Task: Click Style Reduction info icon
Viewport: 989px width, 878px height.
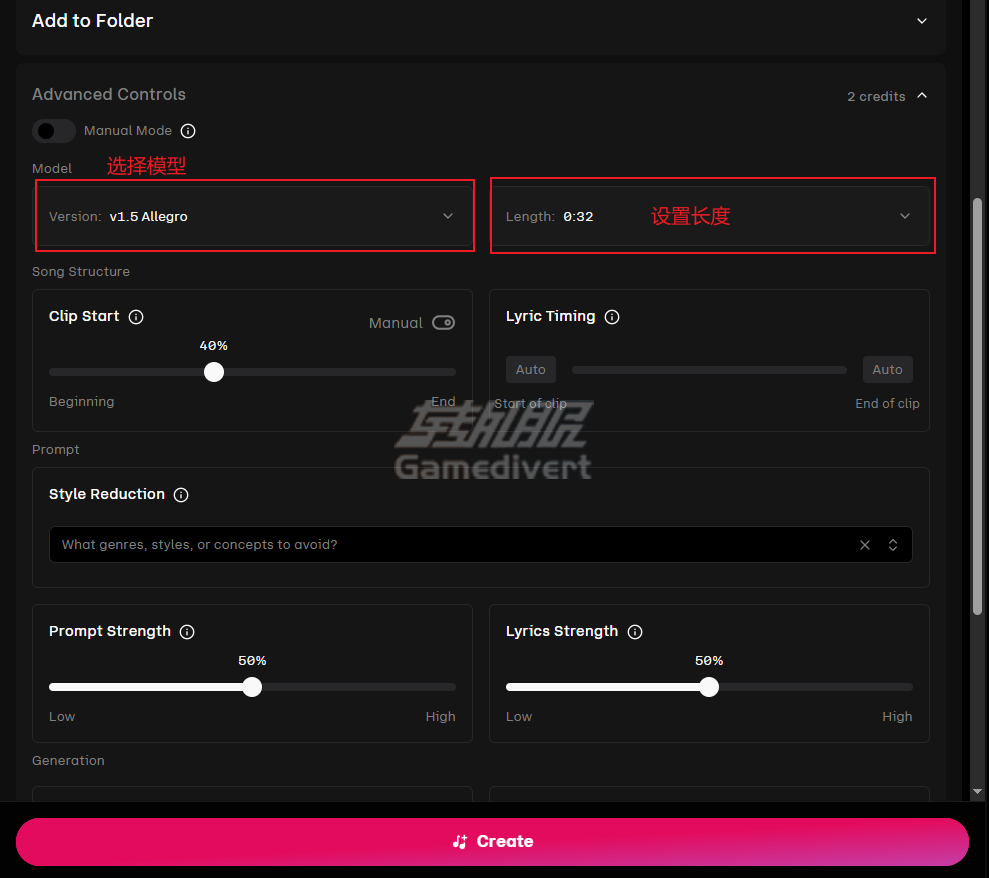Action: pos(181,495)
